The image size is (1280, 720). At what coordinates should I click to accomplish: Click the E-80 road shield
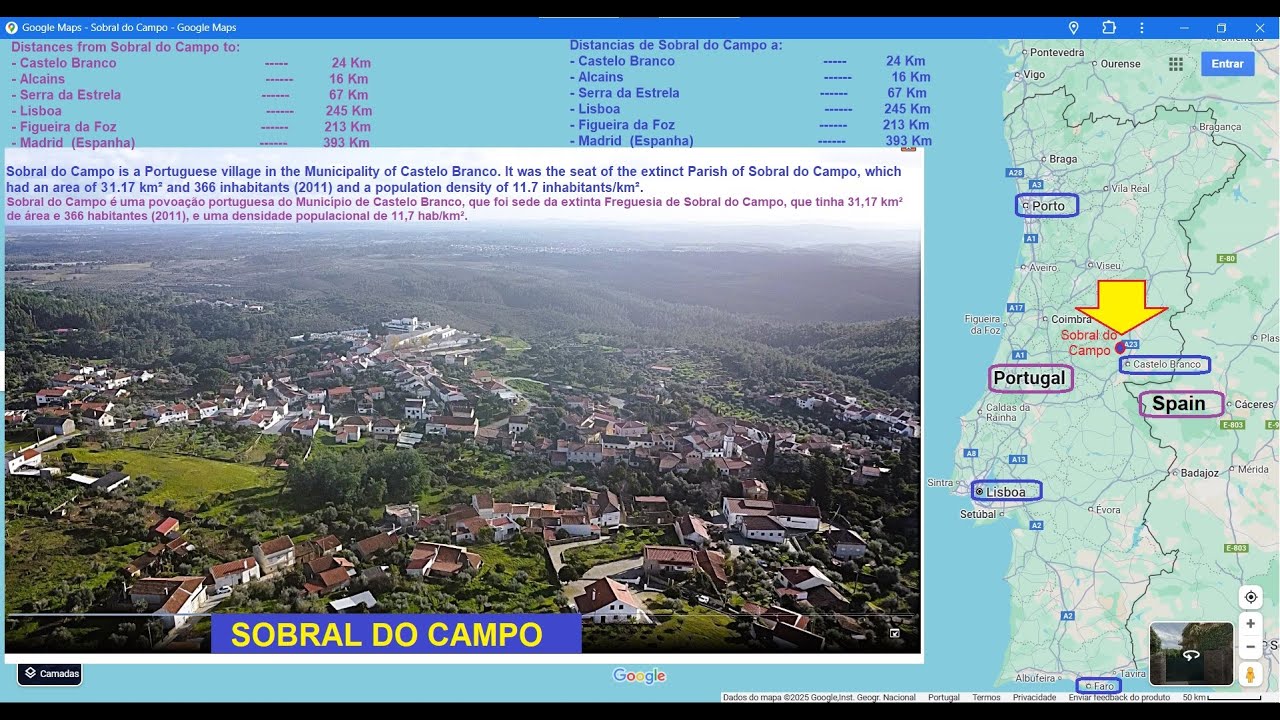pos(1228,258)
